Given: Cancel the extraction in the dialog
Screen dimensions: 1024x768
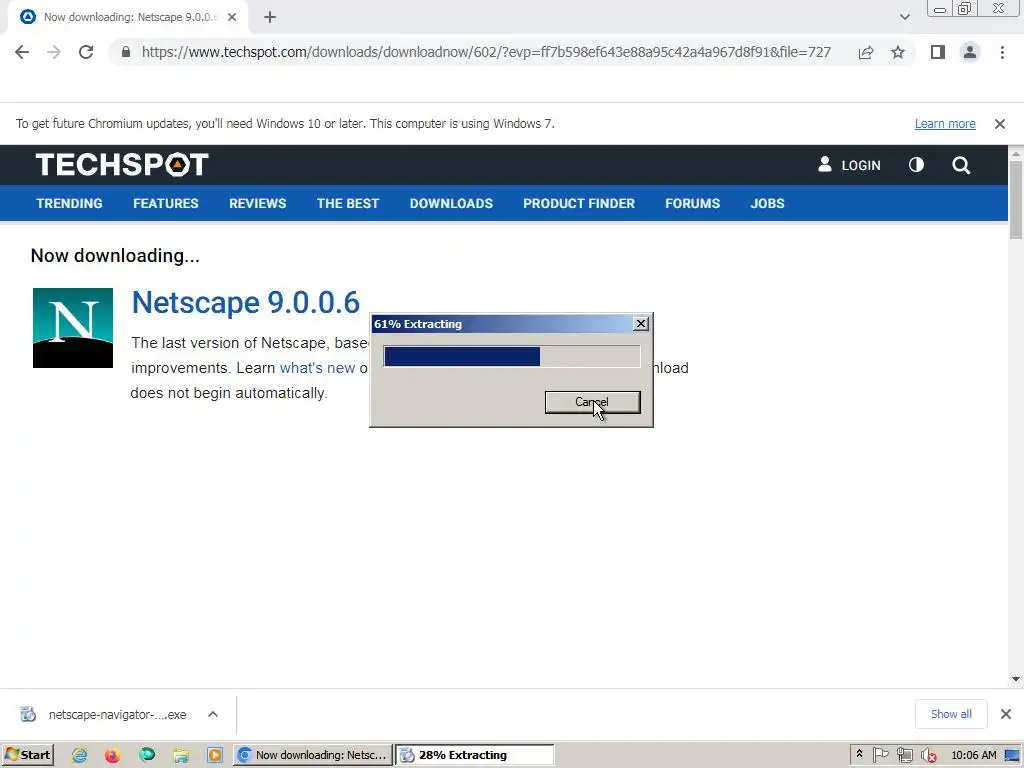Looking at the screenshot, I should (x=592, y=402).
